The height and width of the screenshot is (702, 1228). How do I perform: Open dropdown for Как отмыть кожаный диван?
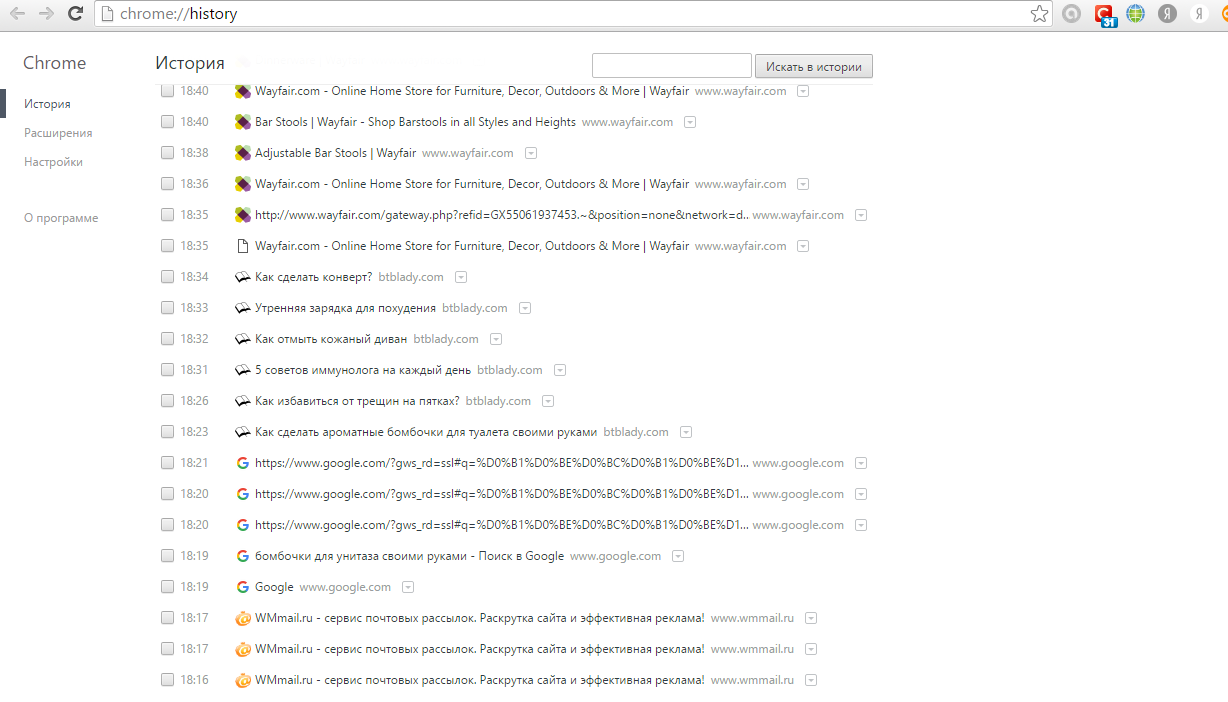pos(496,339)
